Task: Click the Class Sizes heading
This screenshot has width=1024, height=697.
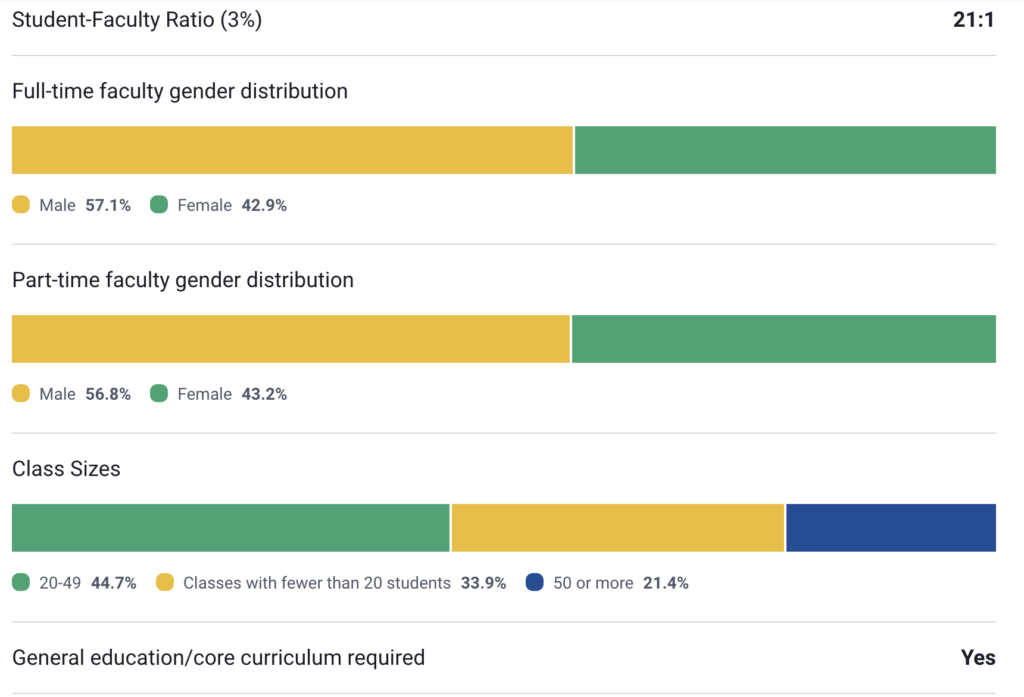Action: pyautogui.click(x=66, y=468)
